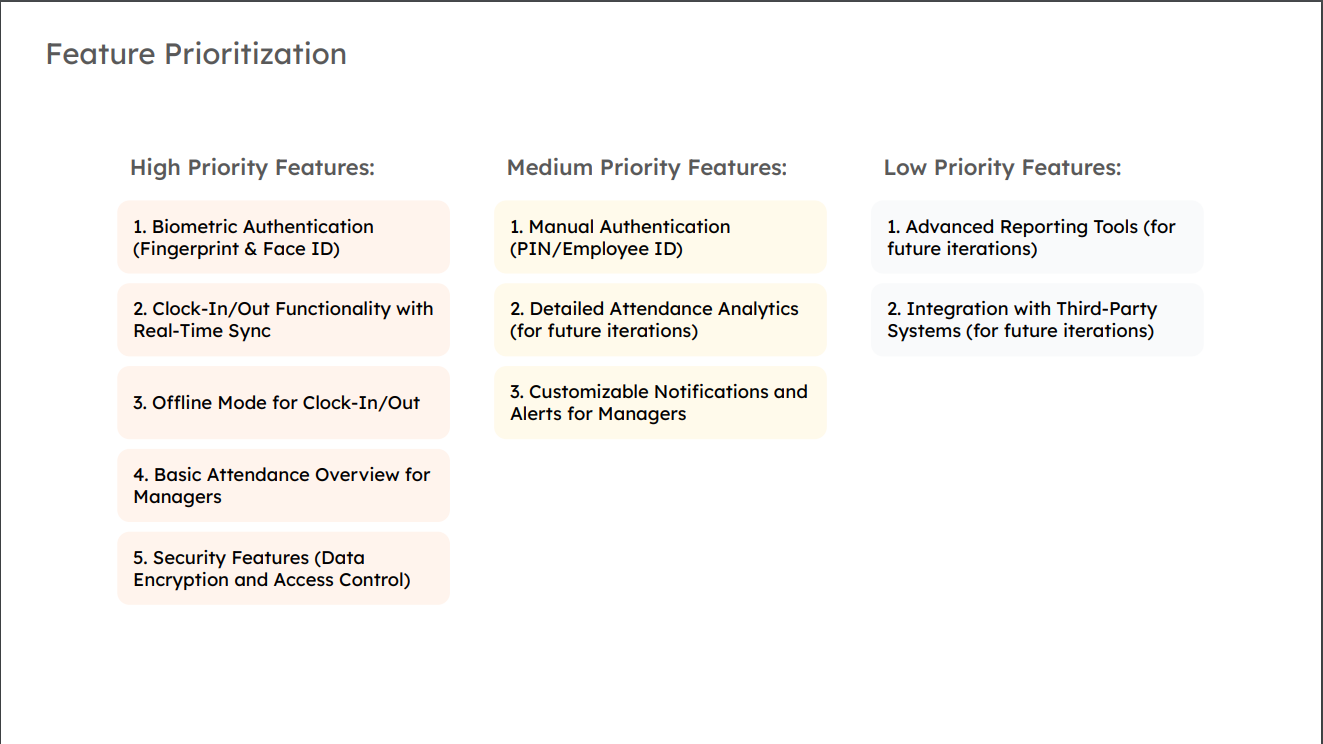The width and height of the screenshot is (1323, 744).
Task: Click the "Real-Time Sync" text line
Action: pyautogui.click(x=202, y=332)
